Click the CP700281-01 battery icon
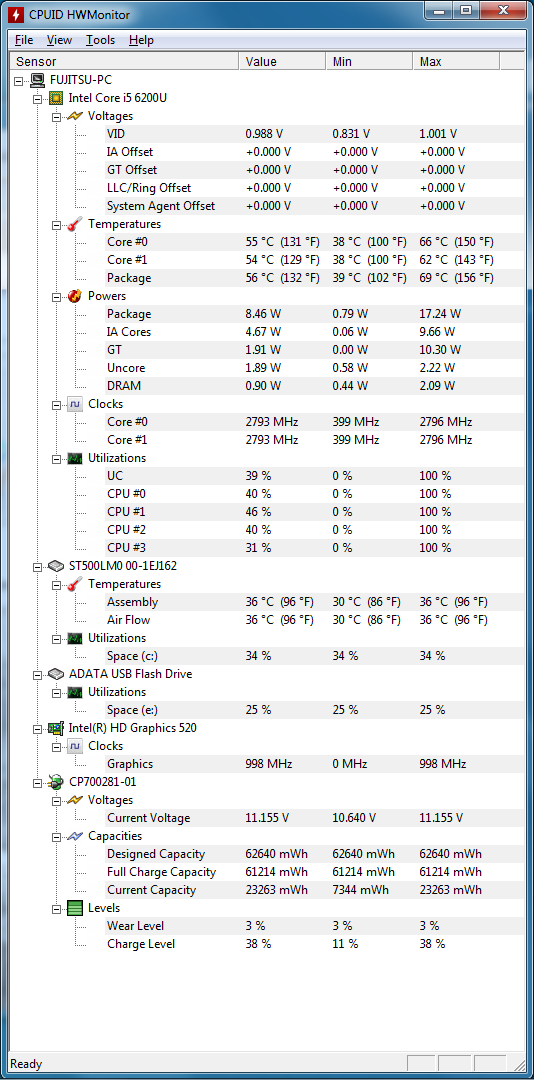This screenshot has width=534, height=1080. (57, 782)
